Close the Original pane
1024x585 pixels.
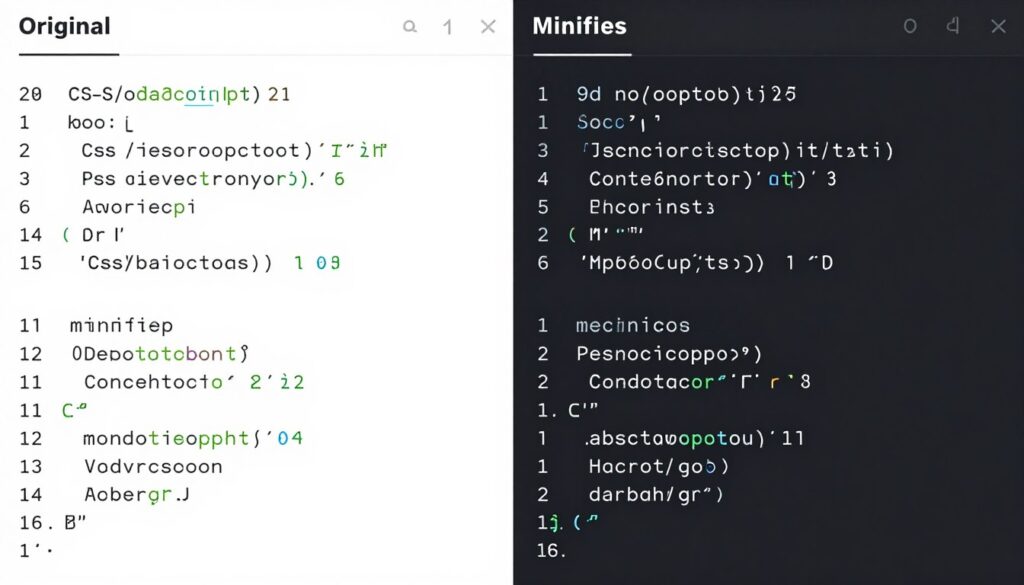point(488,27)
